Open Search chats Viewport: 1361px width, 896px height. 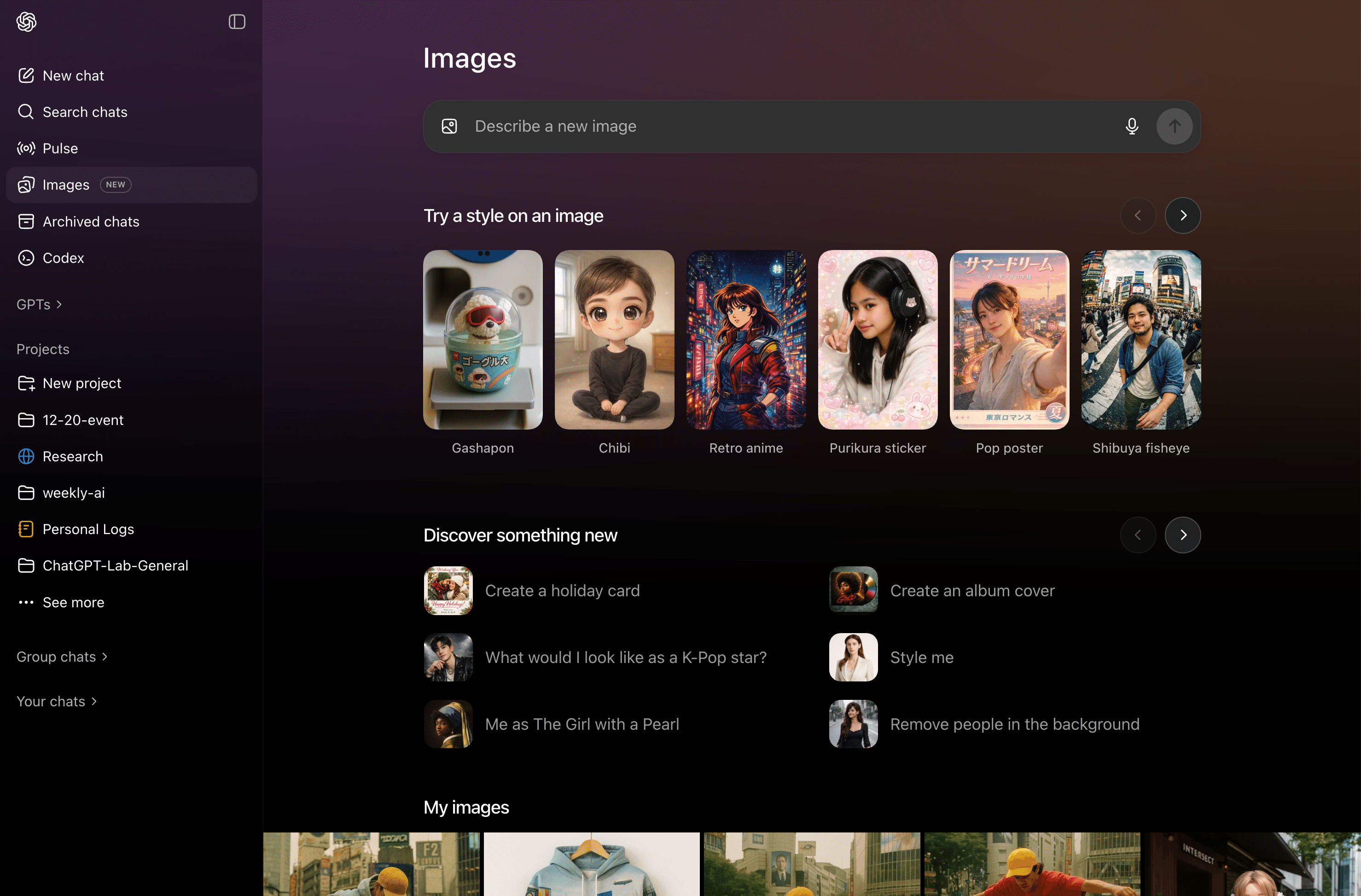click(85, 112)
